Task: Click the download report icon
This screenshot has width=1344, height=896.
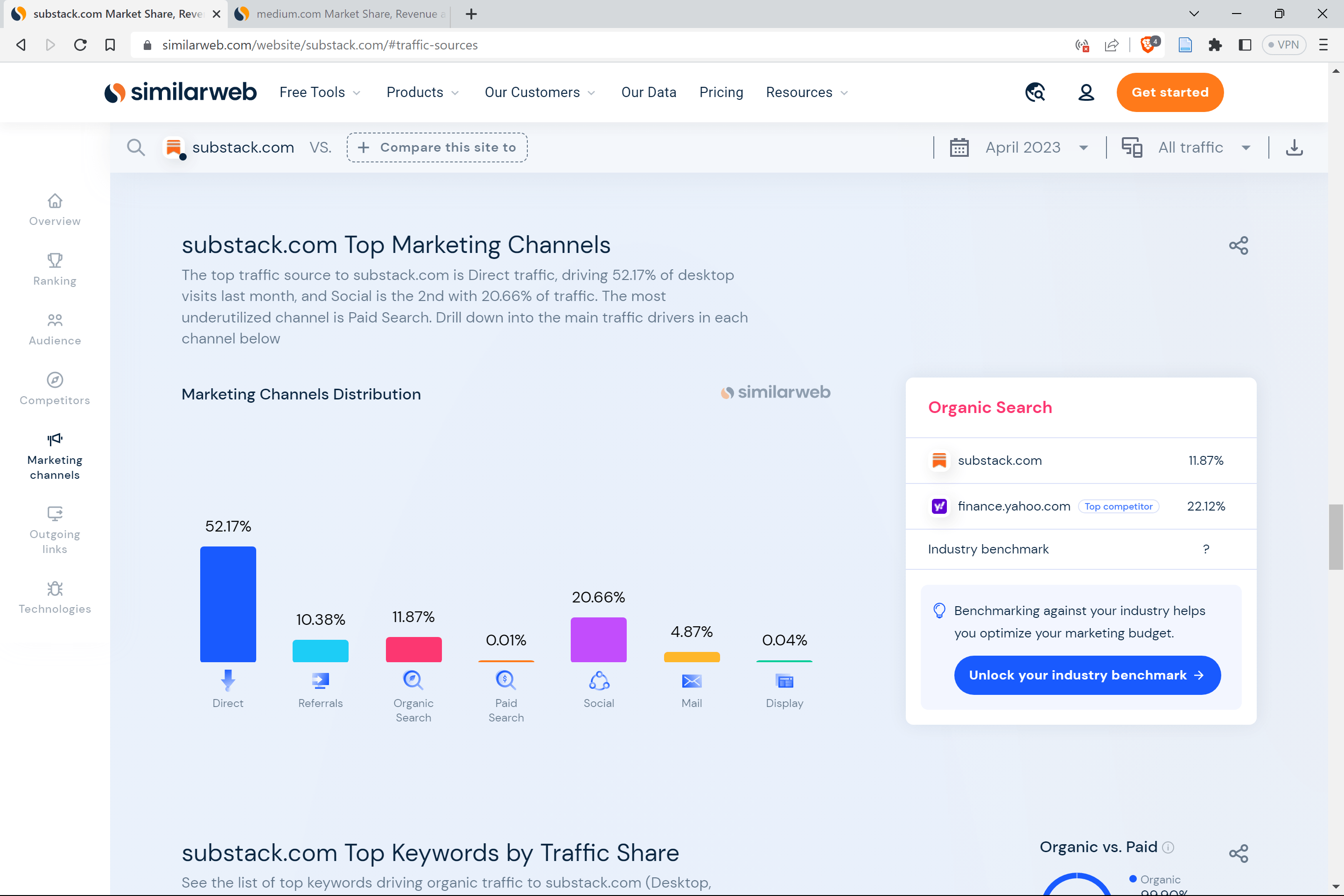Action: [1294, 147]
